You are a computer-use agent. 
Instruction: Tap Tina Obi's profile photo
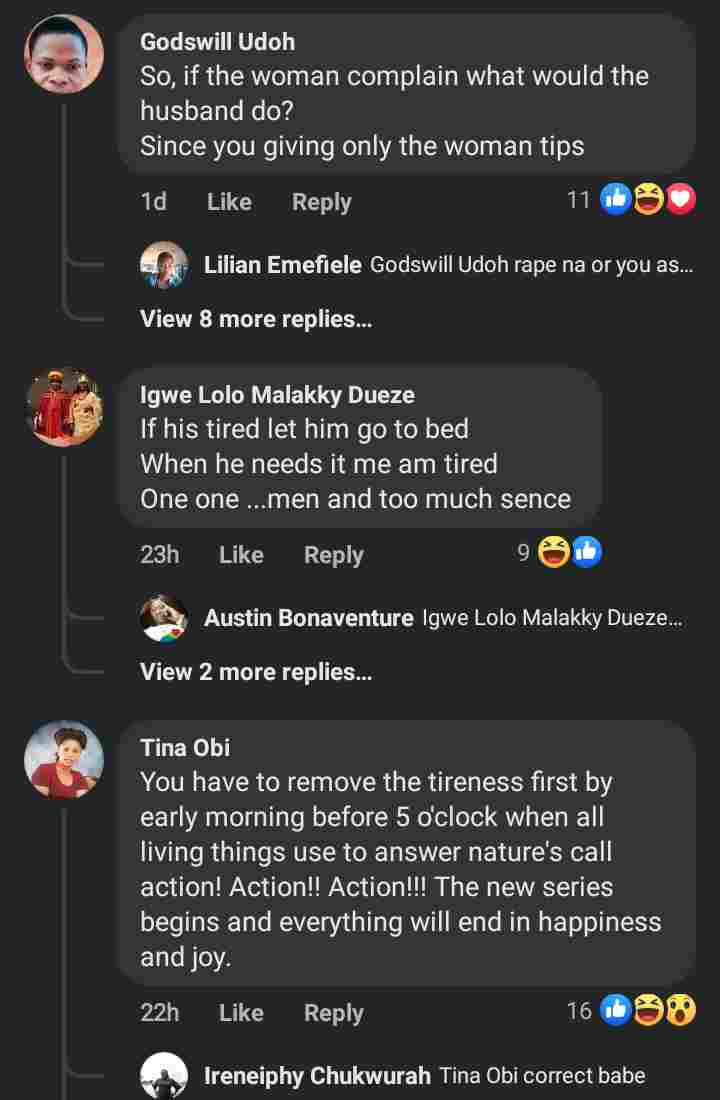[64, 760]
